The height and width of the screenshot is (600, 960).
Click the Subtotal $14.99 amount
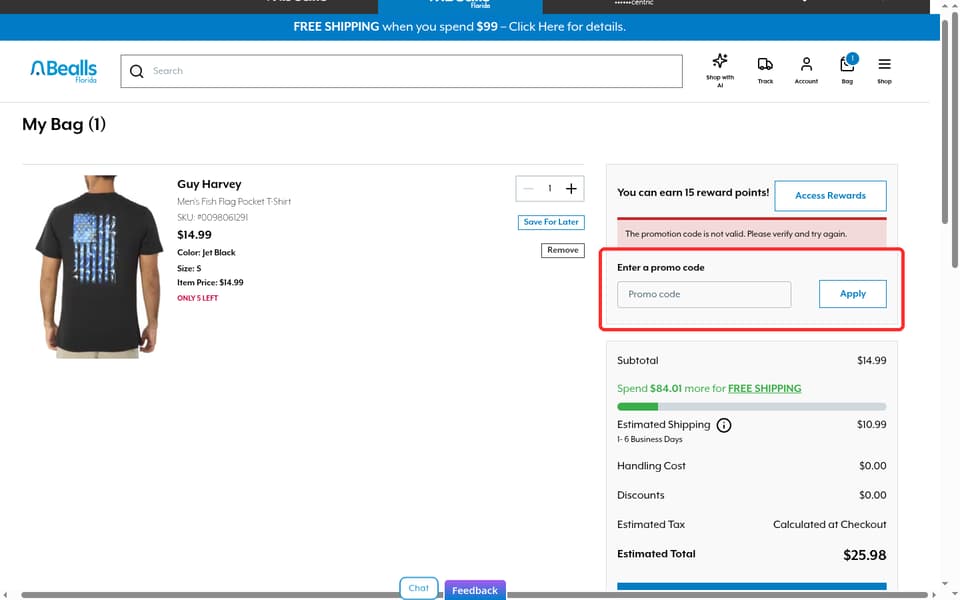871,361
